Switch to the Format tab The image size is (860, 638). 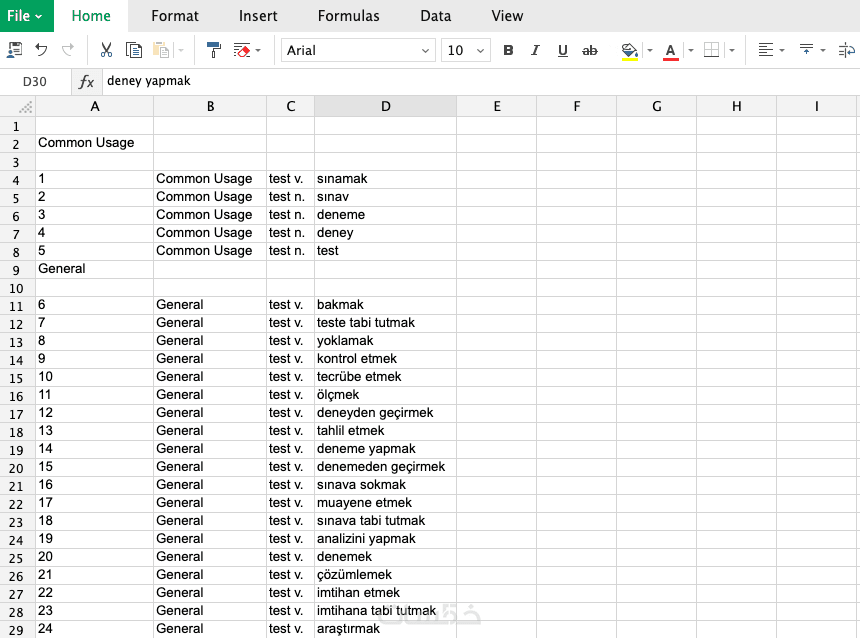tap(174, 16)
